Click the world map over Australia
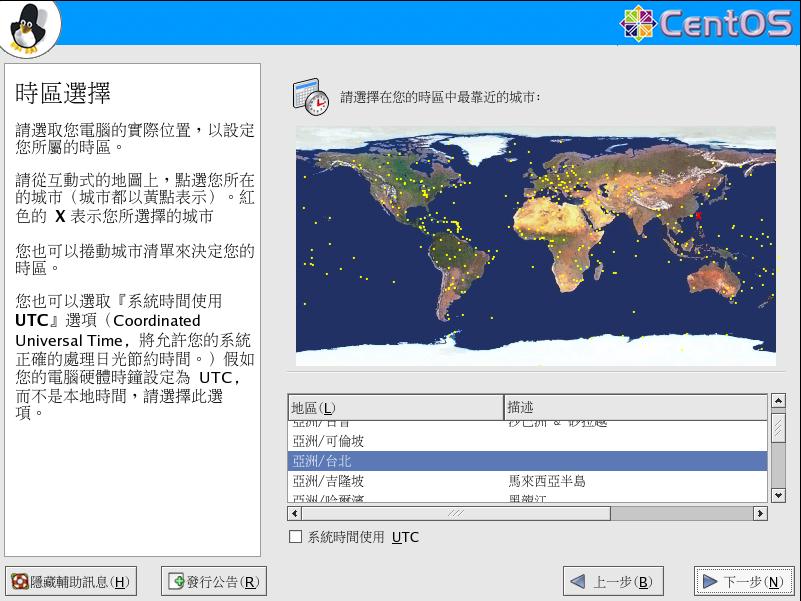 (714, 281)
